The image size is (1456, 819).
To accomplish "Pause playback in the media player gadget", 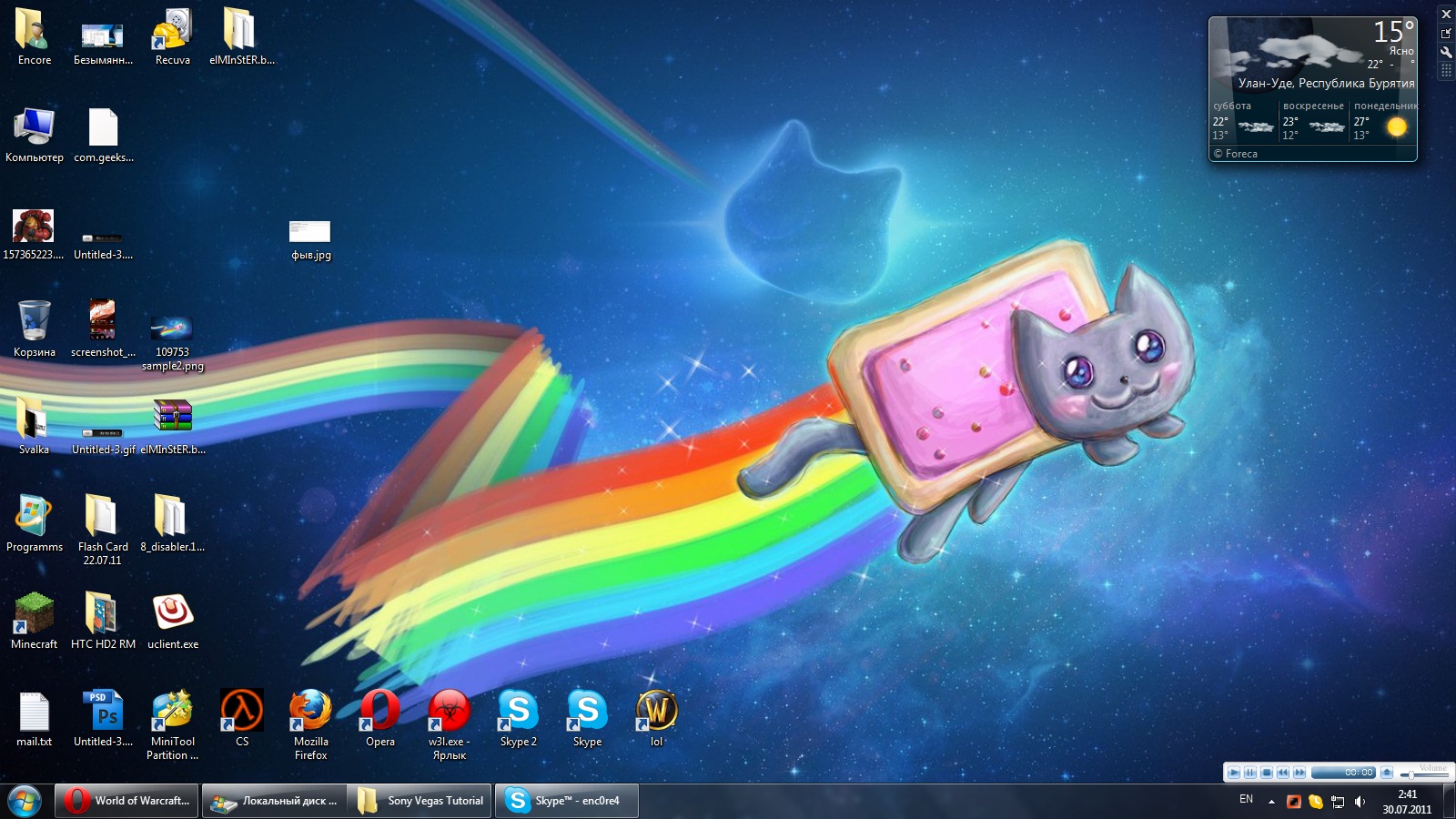I will click(1250, 773).
